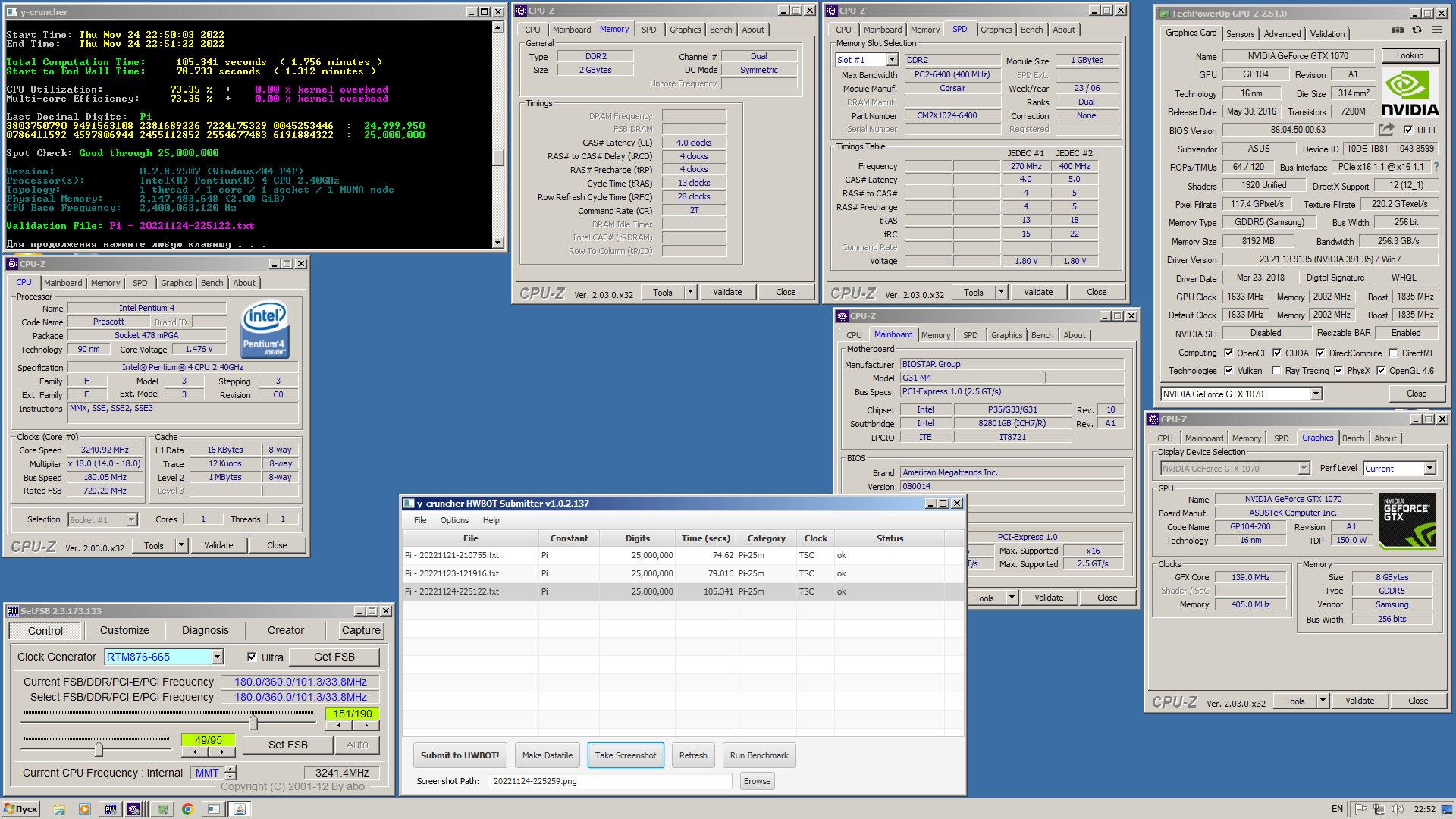Click Run Benchmark button
1456x819 pixels.
coord(759,755)
